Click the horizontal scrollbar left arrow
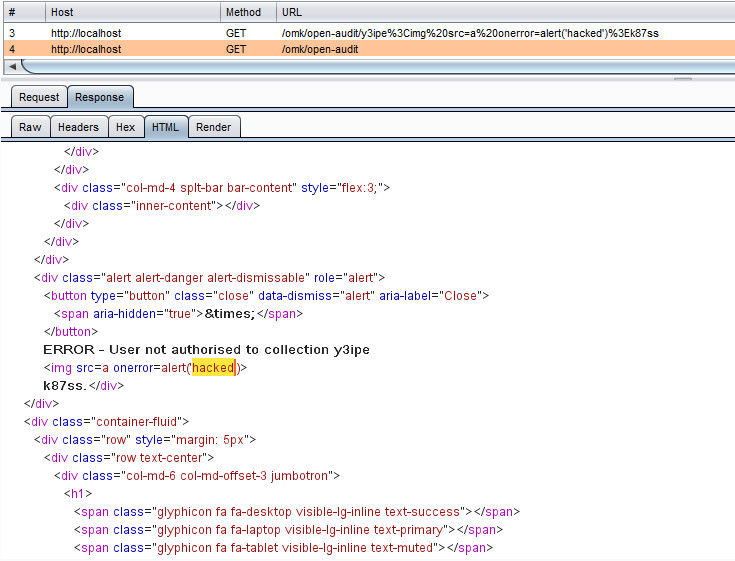Image resolution: width=735 pixels, height=561 pixels. pos(12,67)
